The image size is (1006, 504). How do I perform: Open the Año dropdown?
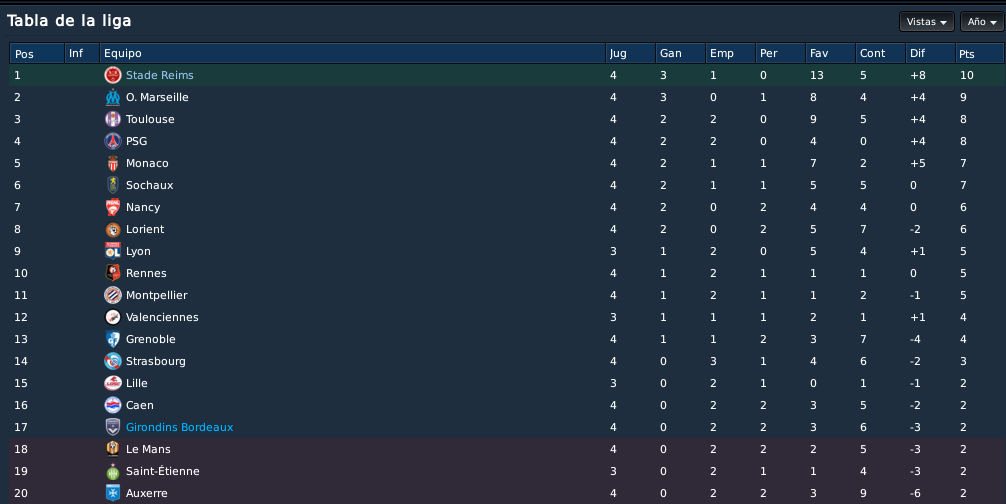[982, 22]
